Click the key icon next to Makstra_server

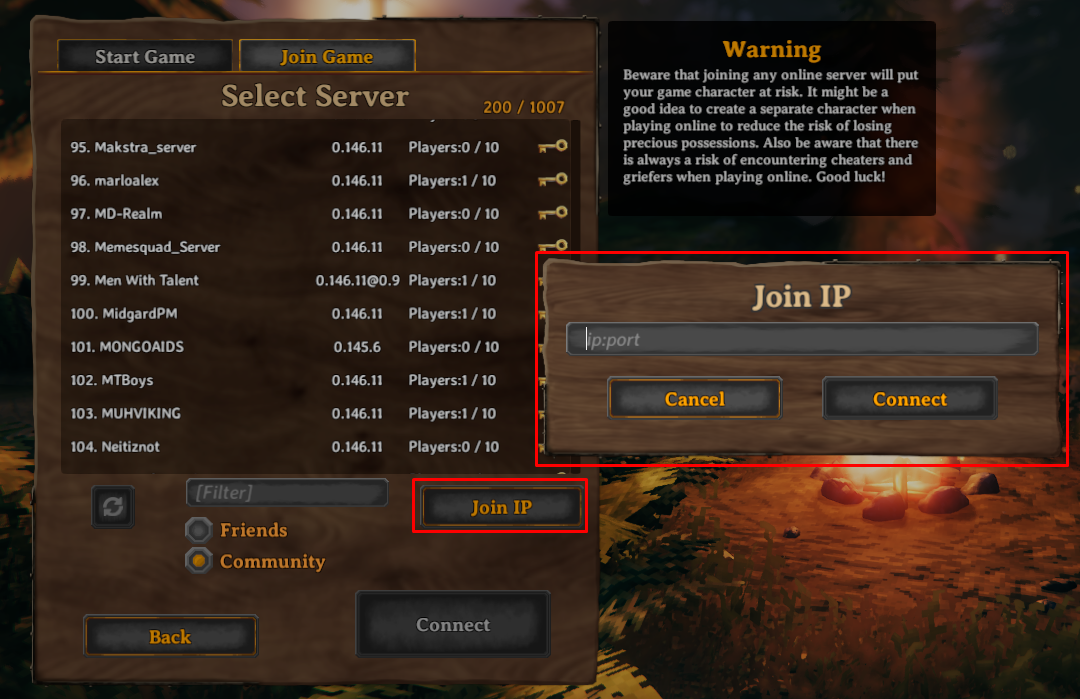click(552, 146)
